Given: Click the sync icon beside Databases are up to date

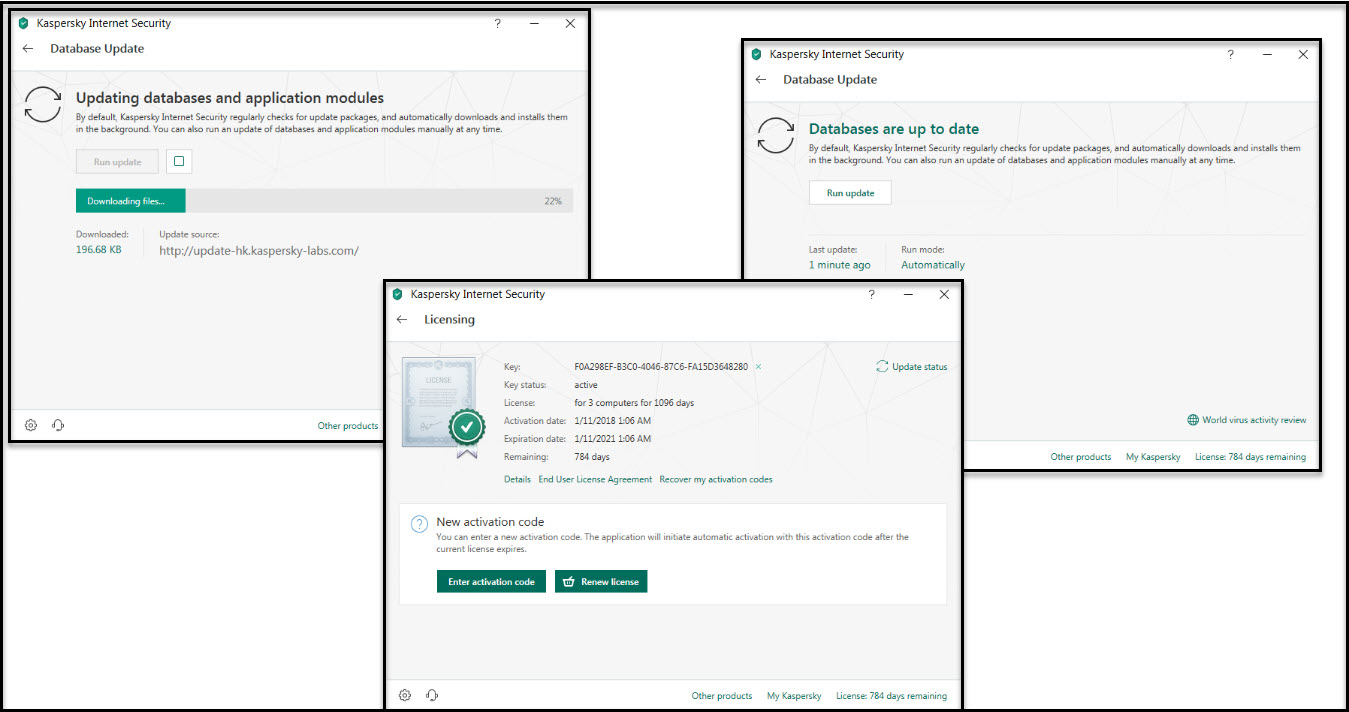Looking at the screenshot, I should click(x=776, y=135).
